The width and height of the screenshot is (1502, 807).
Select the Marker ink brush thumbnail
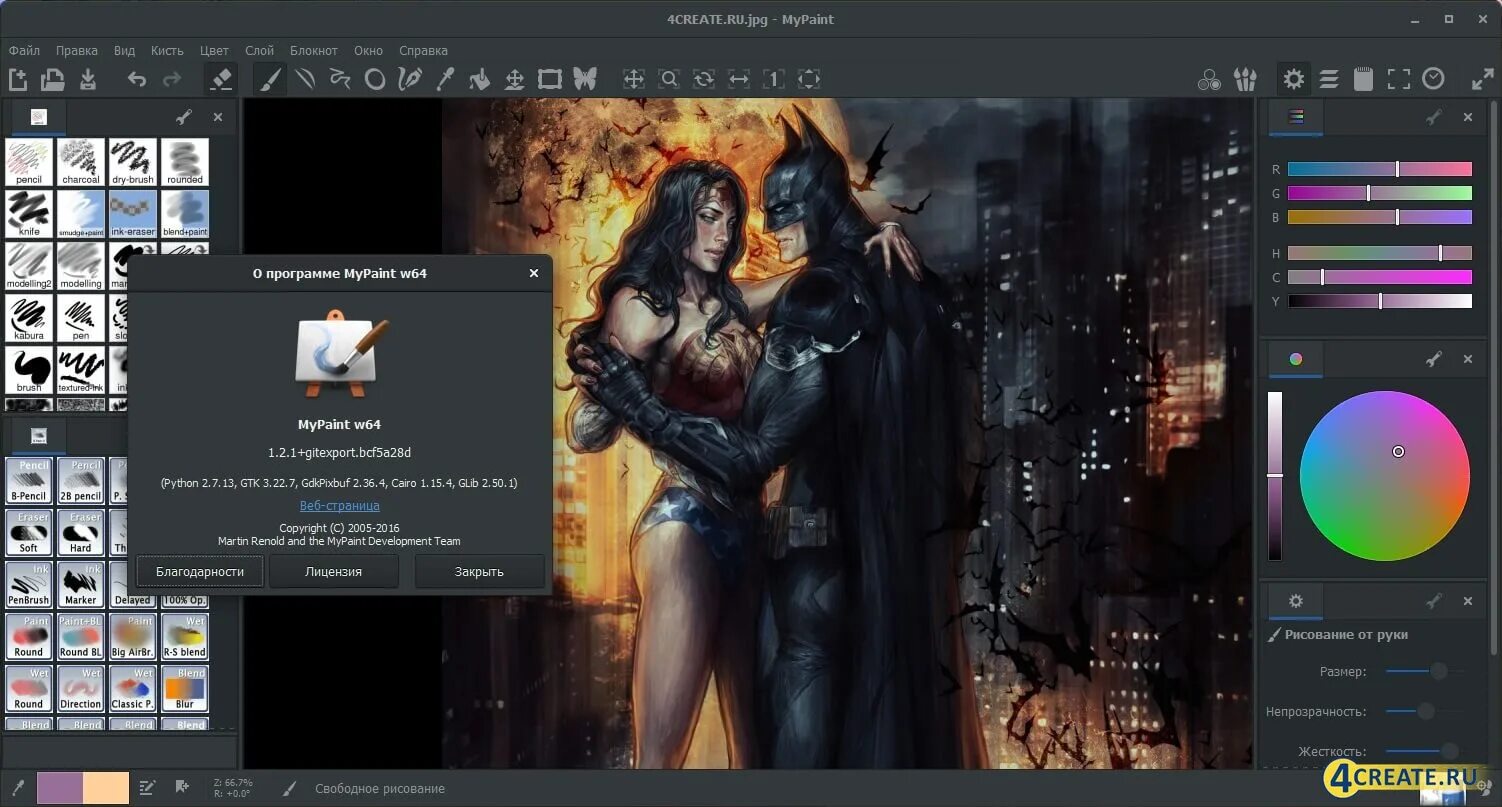(81, 584)
